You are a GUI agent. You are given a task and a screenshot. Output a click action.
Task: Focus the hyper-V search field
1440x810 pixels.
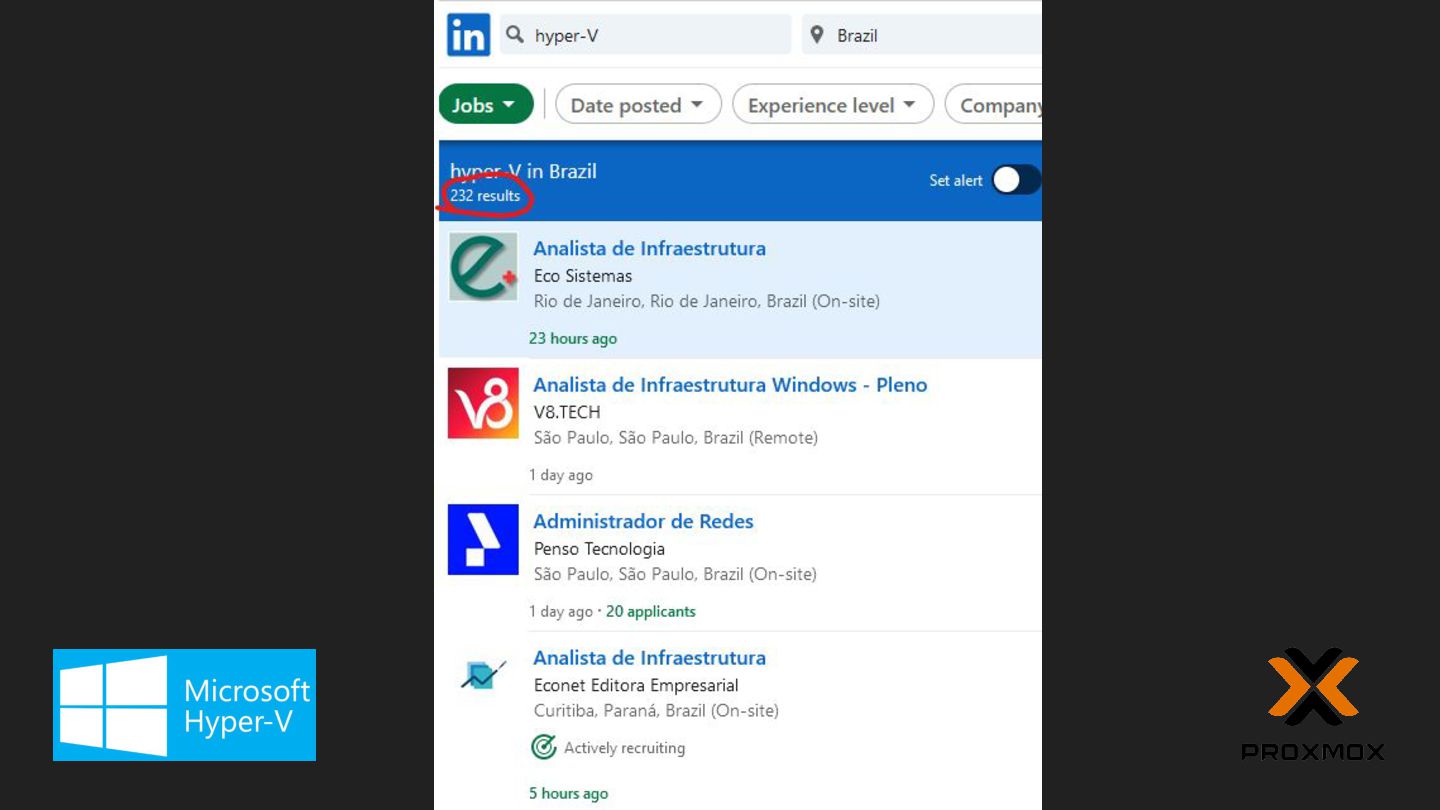point(645,35)
